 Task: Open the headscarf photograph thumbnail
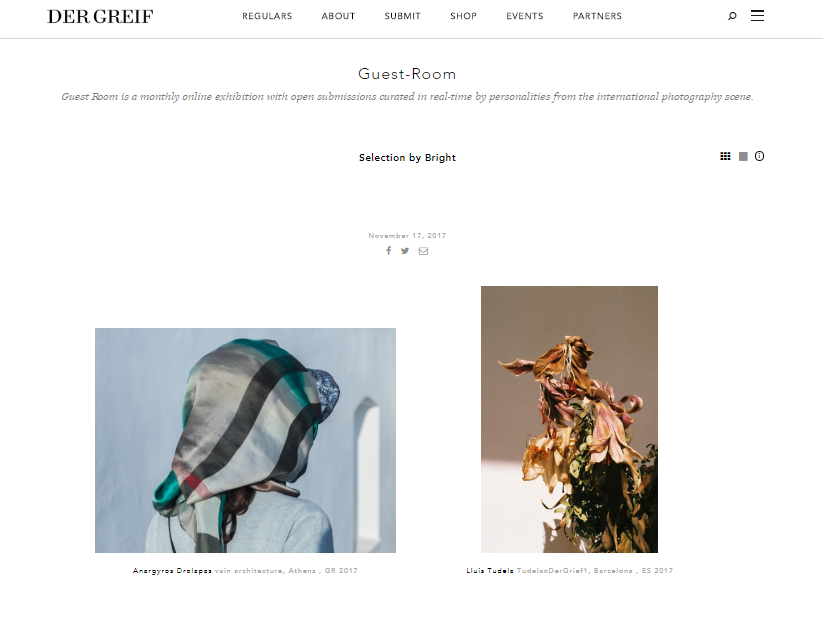point(245,440)
